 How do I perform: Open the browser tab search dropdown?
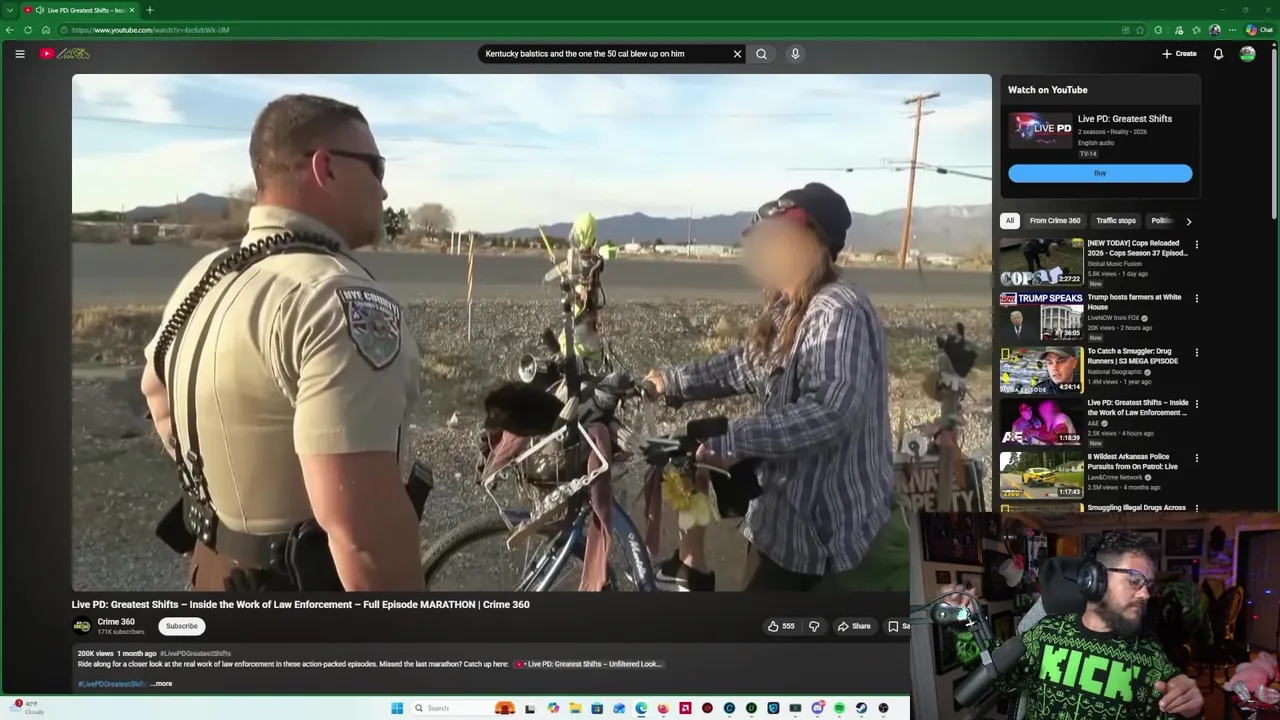point(9,10)
